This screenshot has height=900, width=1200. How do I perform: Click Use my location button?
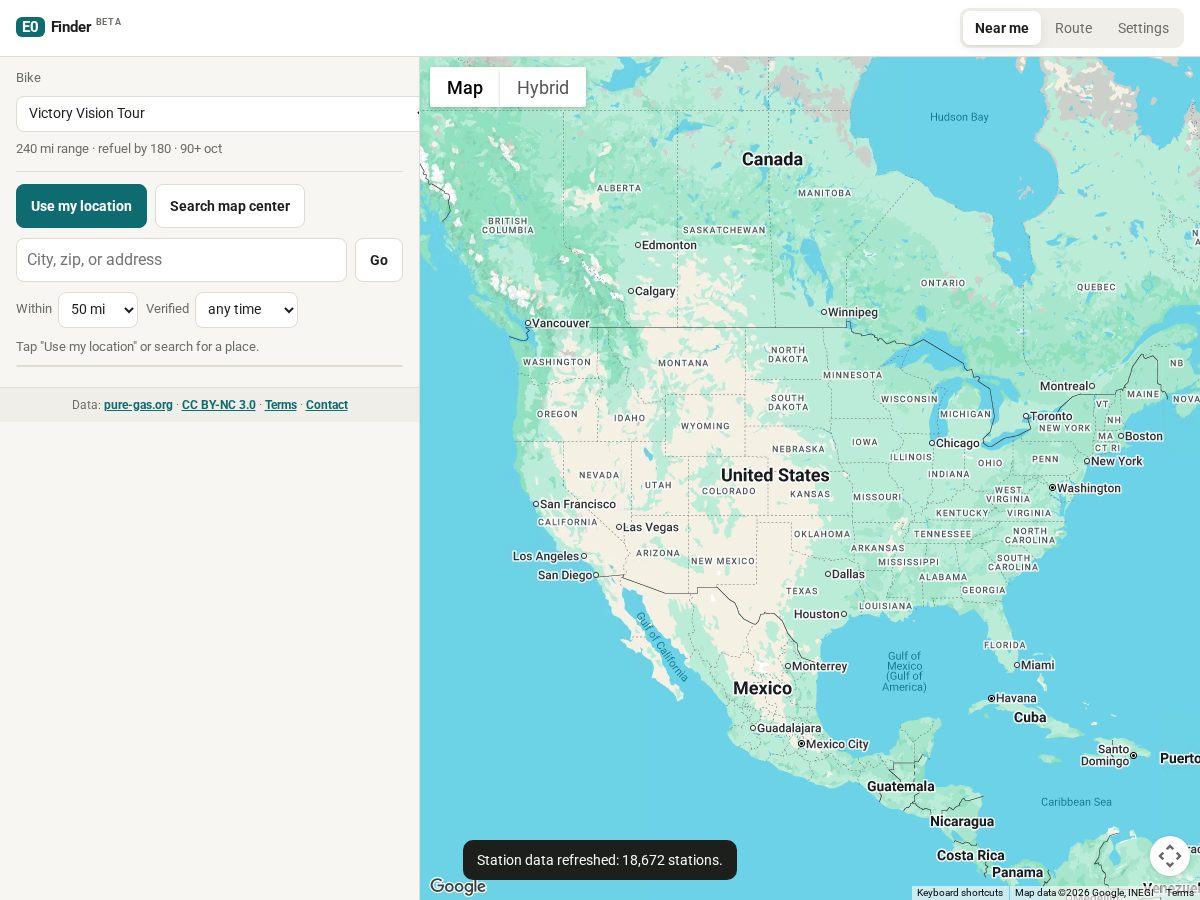click(81, 206)
